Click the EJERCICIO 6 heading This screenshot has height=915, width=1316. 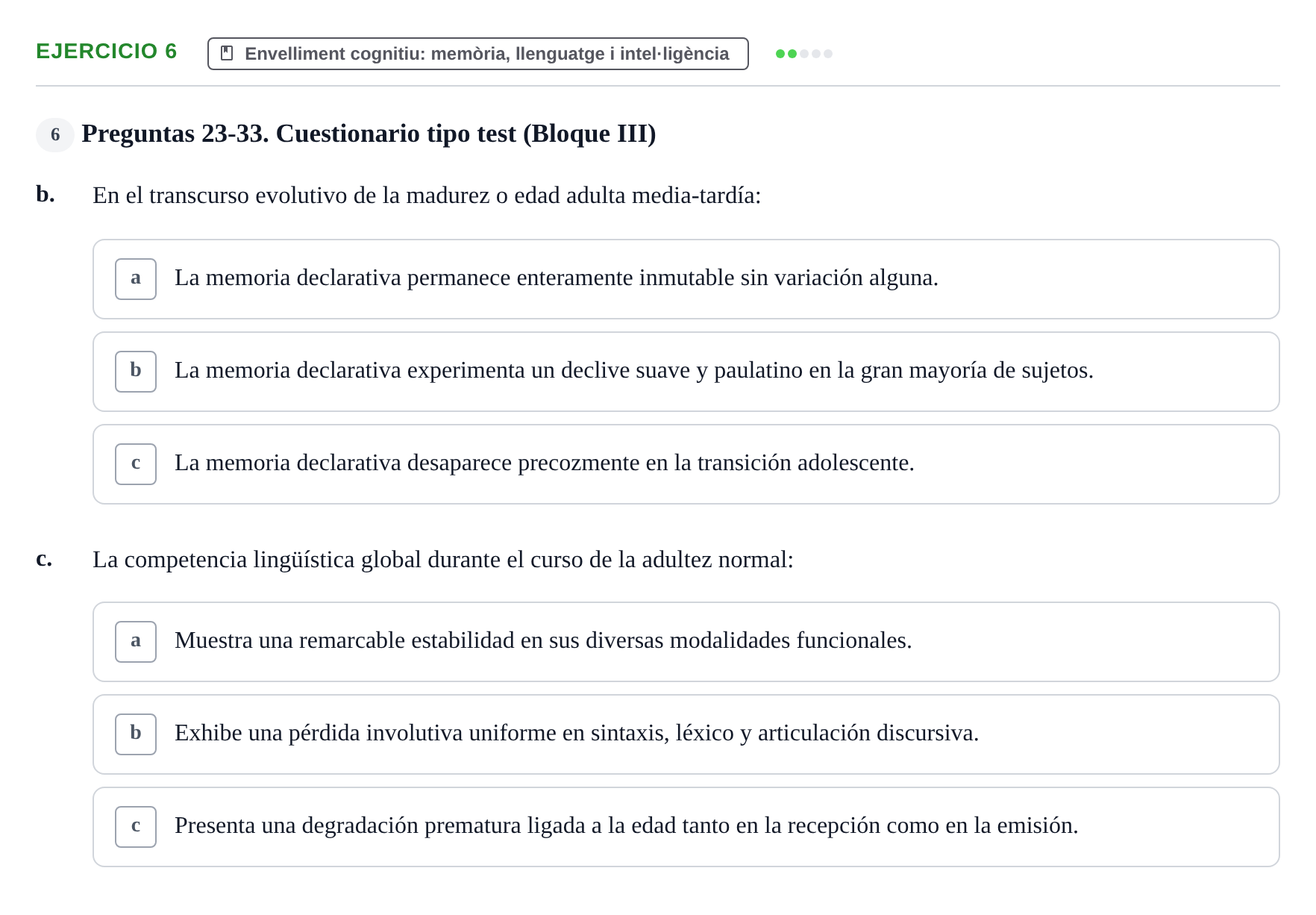(107, 51)
